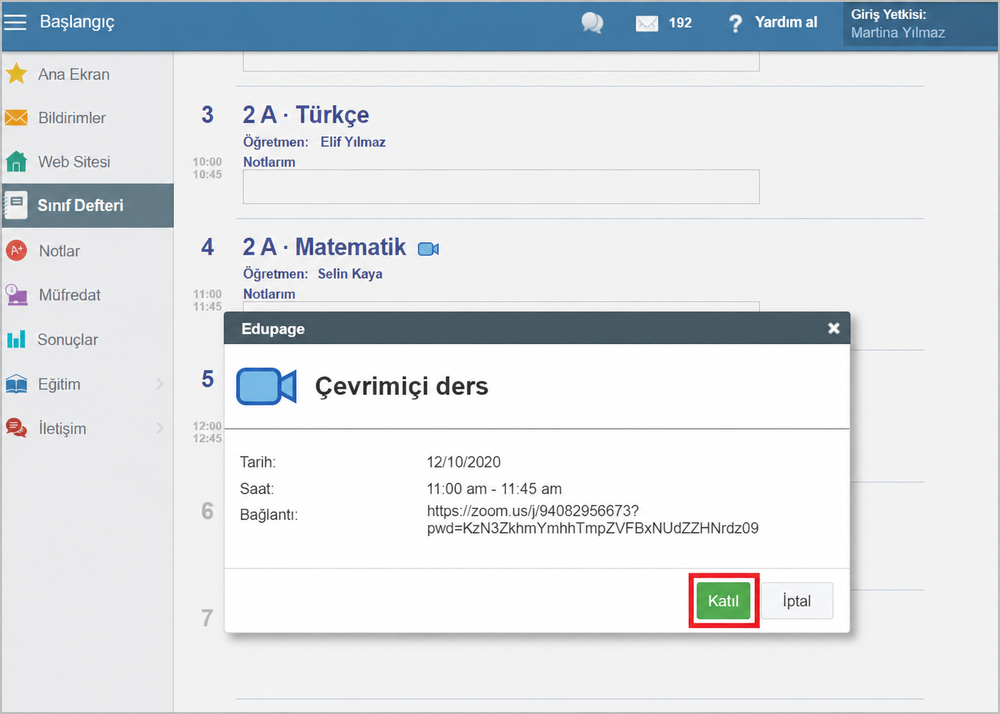1000x714 pixels.
Task: Expand the Eğitim submenu arrow
Action: tap(159, 384)
